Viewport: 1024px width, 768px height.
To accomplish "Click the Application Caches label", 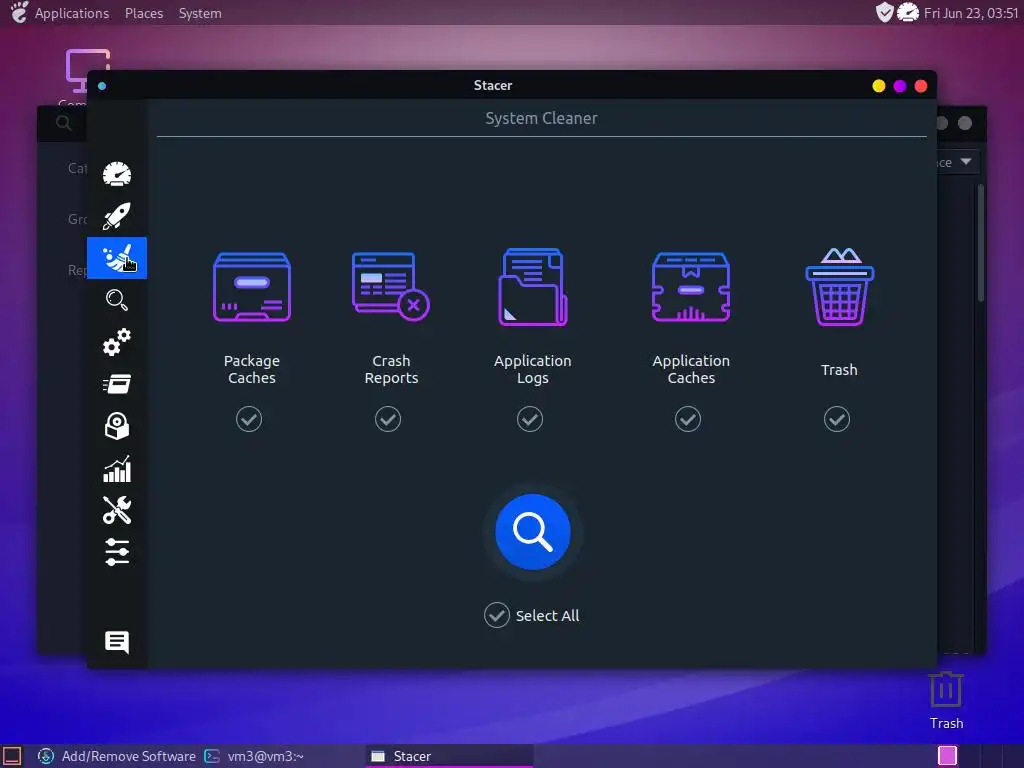I will pyautogui.click(x=691, y=369).
